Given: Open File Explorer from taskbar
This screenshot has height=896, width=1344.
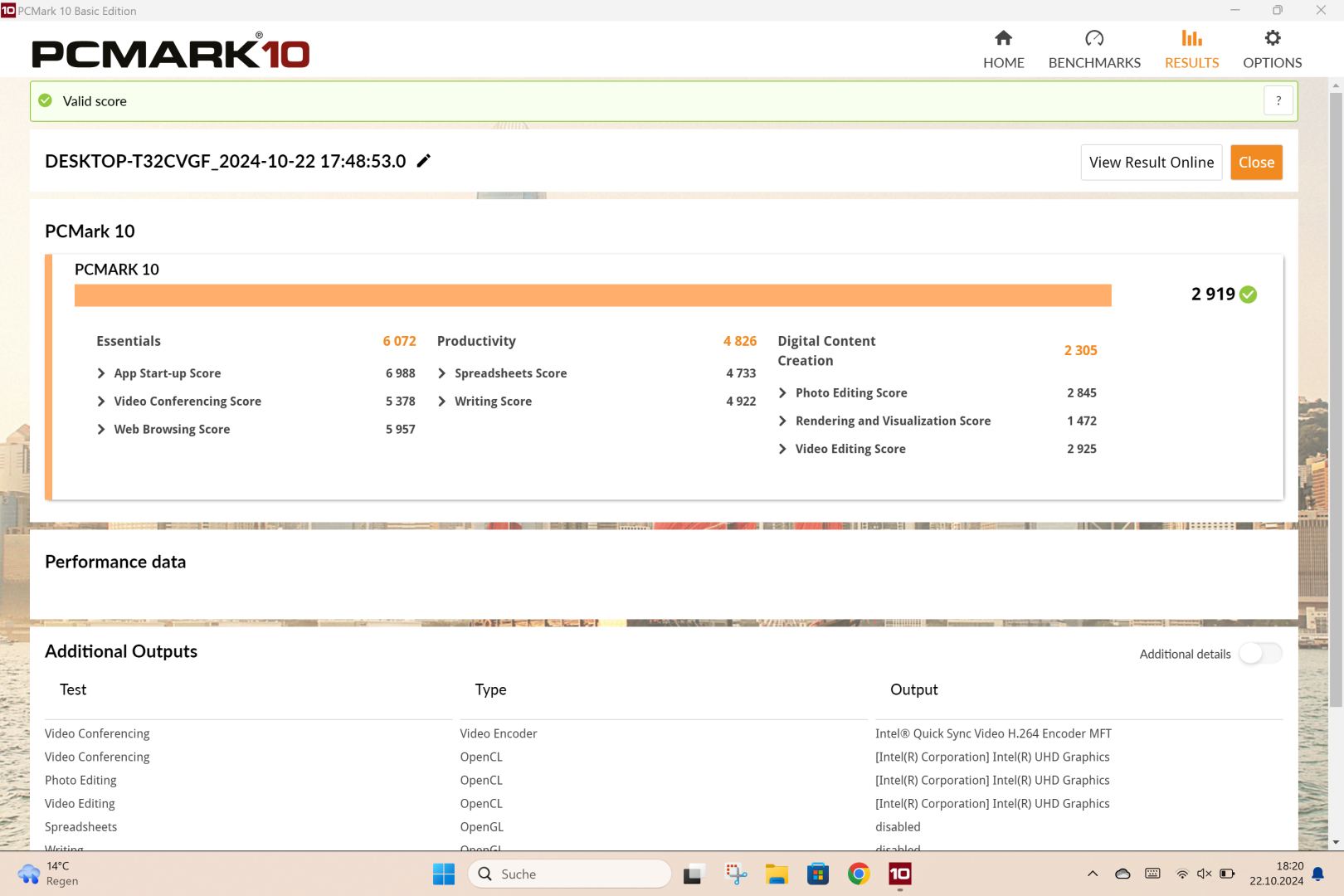Looking at the screenshot, I should (777, 874).
